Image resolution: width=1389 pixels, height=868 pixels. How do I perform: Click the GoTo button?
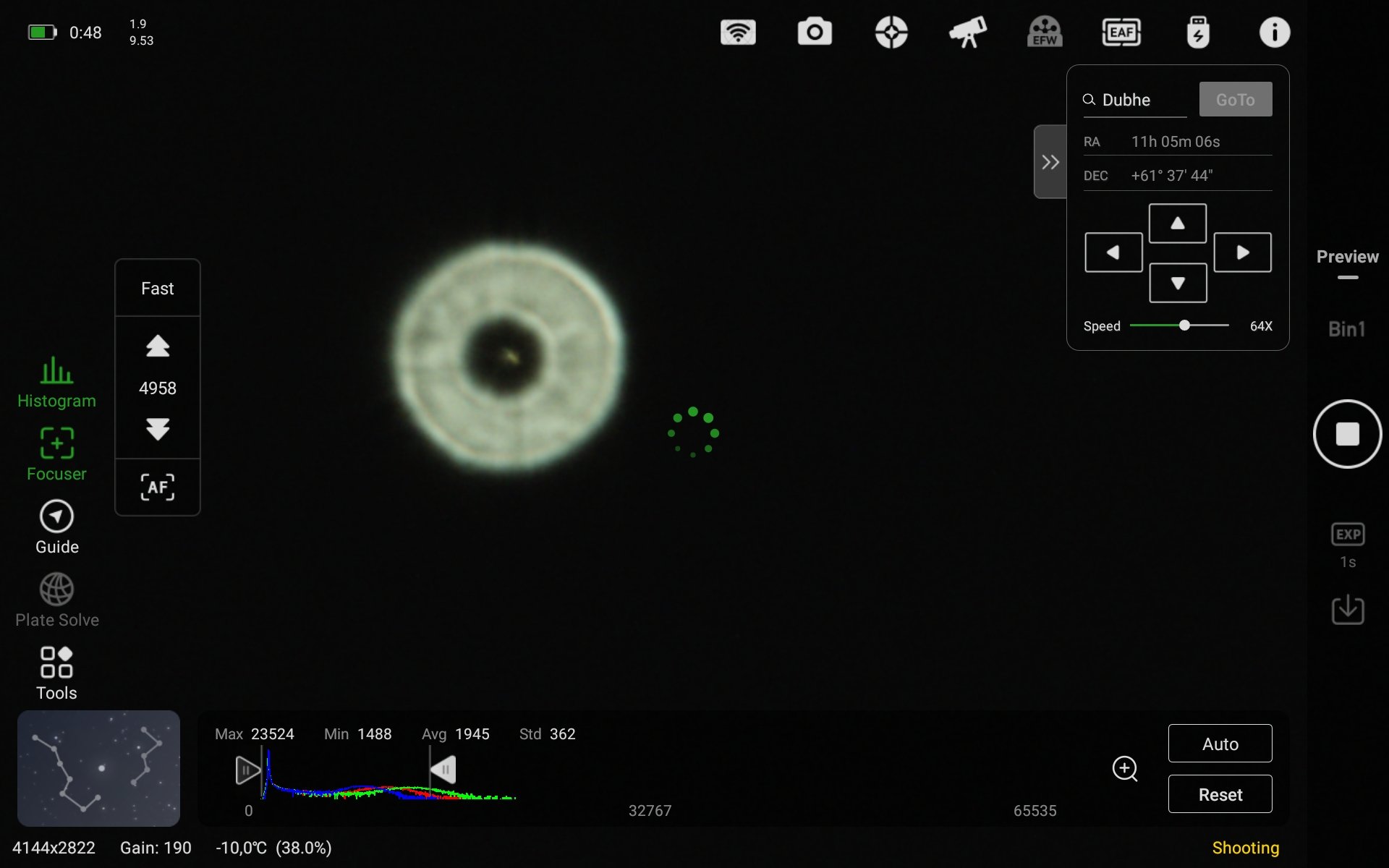[x=1236, y=100]
